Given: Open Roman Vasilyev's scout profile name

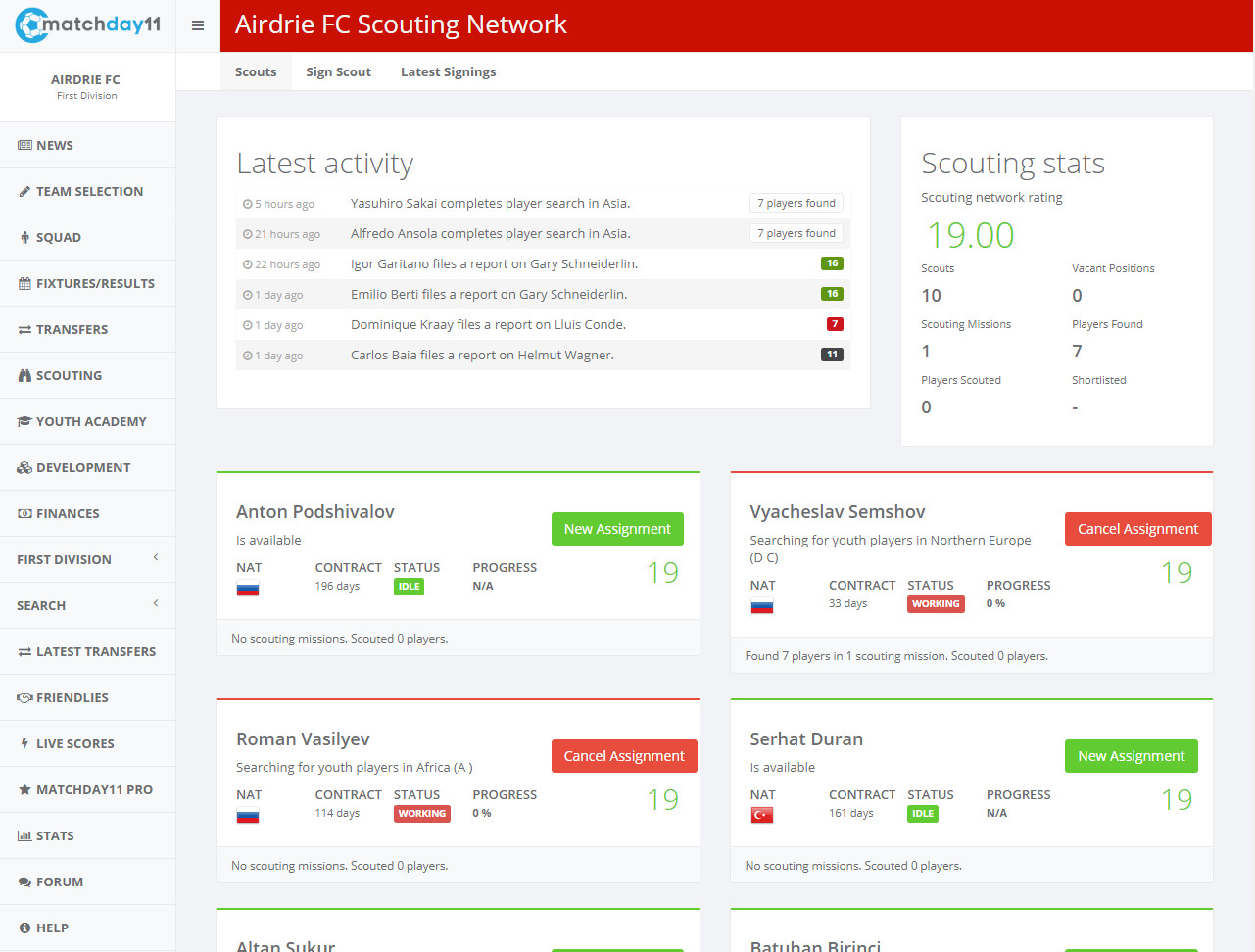Looking at the screenshot, I should (303, 738).
